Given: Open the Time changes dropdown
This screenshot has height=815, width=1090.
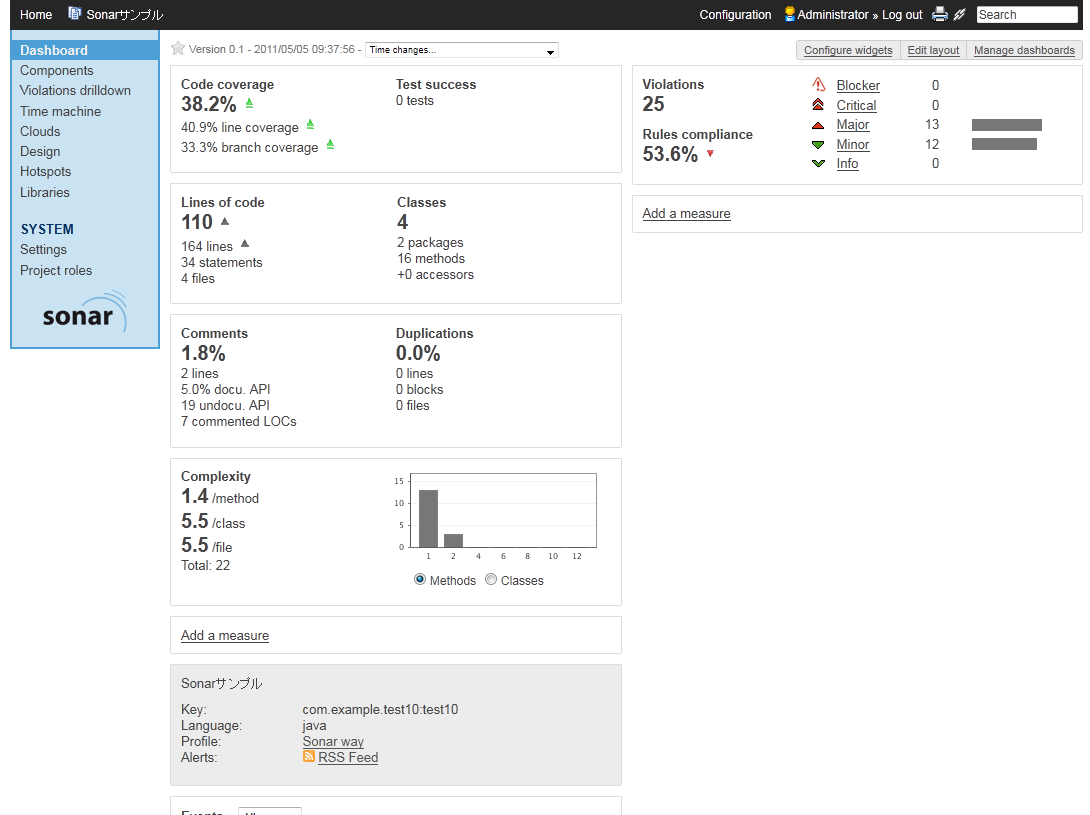Looking at the screenshot, I should tap(462, 50).
